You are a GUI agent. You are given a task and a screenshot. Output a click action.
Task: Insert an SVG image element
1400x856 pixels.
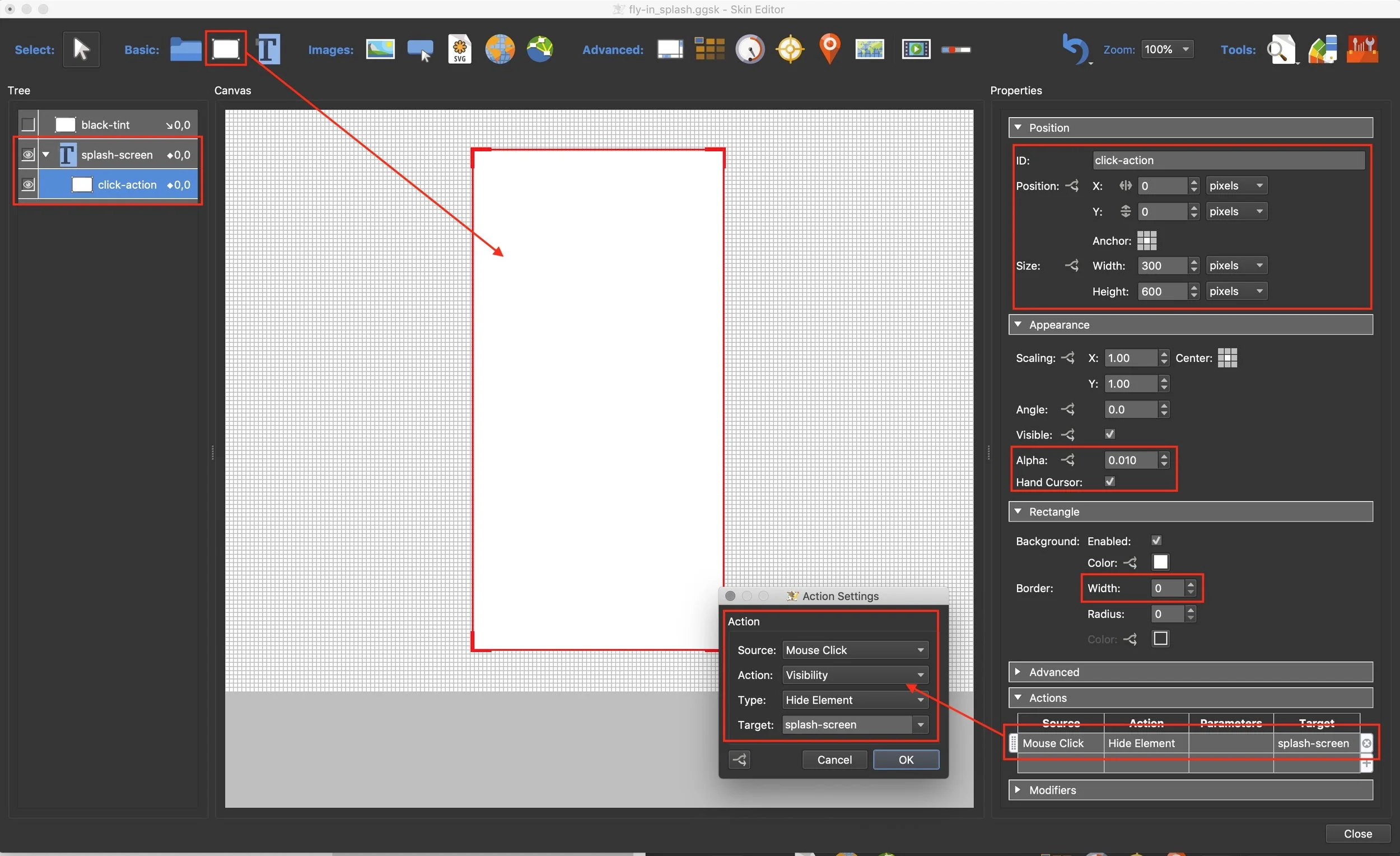pyautogui.click(x=460, y=49)
